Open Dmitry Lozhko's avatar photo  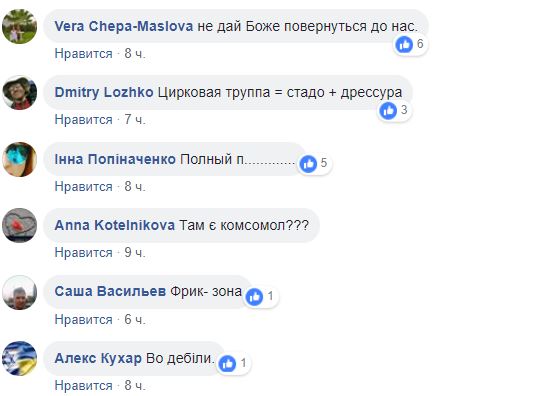19,93
